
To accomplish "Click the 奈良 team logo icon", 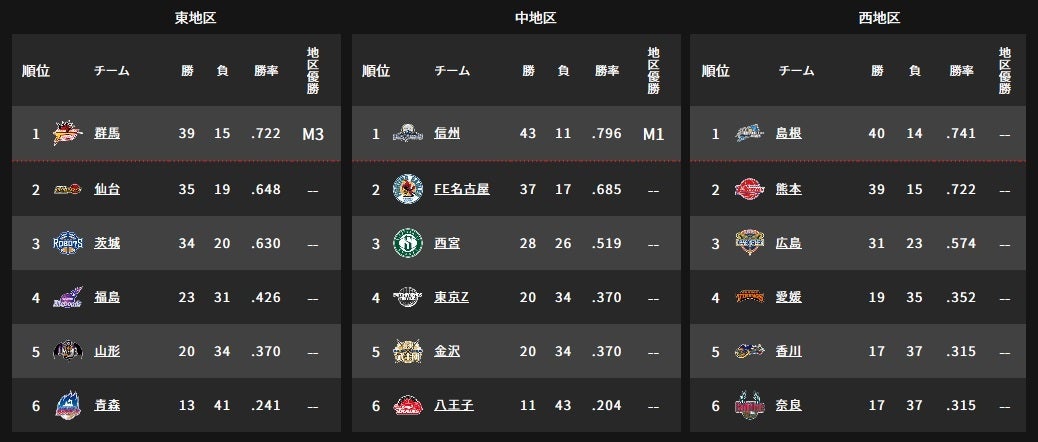I will click(749, 405).
